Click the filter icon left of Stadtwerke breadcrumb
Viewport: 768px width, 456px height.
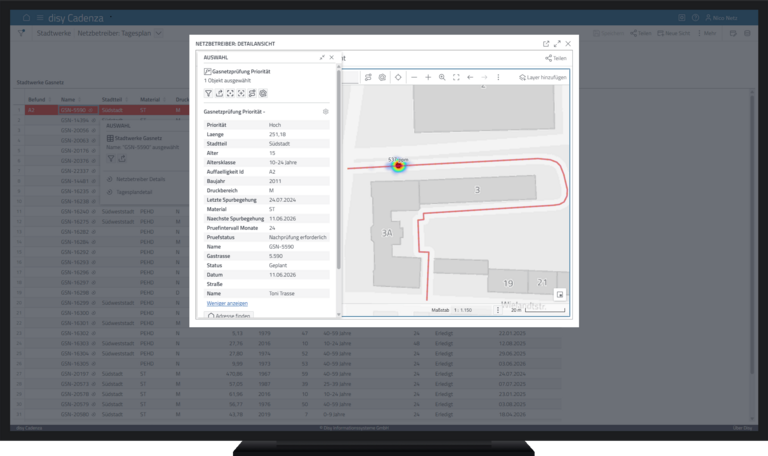(21, 33)
